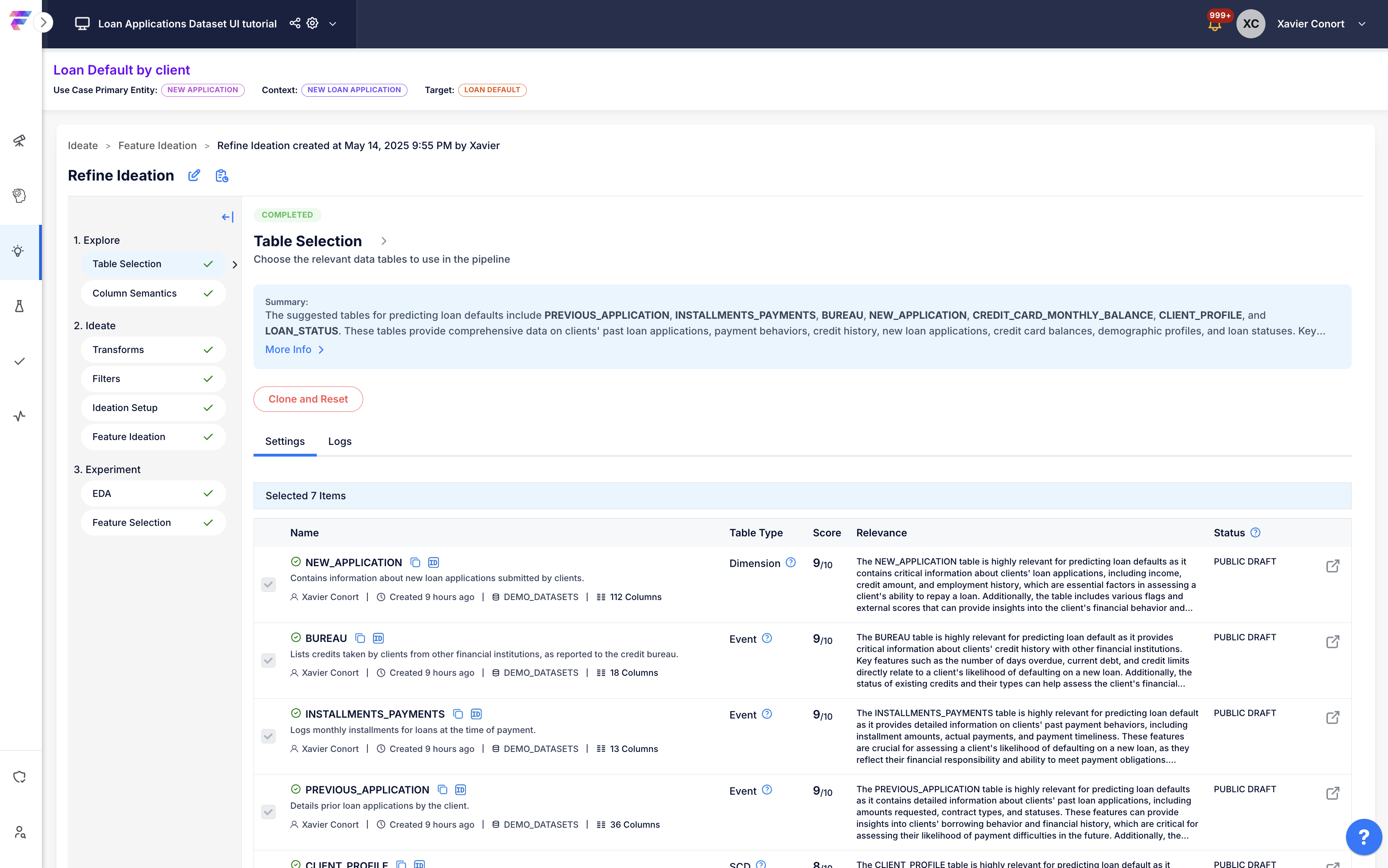Click the help icon beside BUREAU Event type
Screen dimensions: 1388x868
pyautogui.click(x=767, y=638)
